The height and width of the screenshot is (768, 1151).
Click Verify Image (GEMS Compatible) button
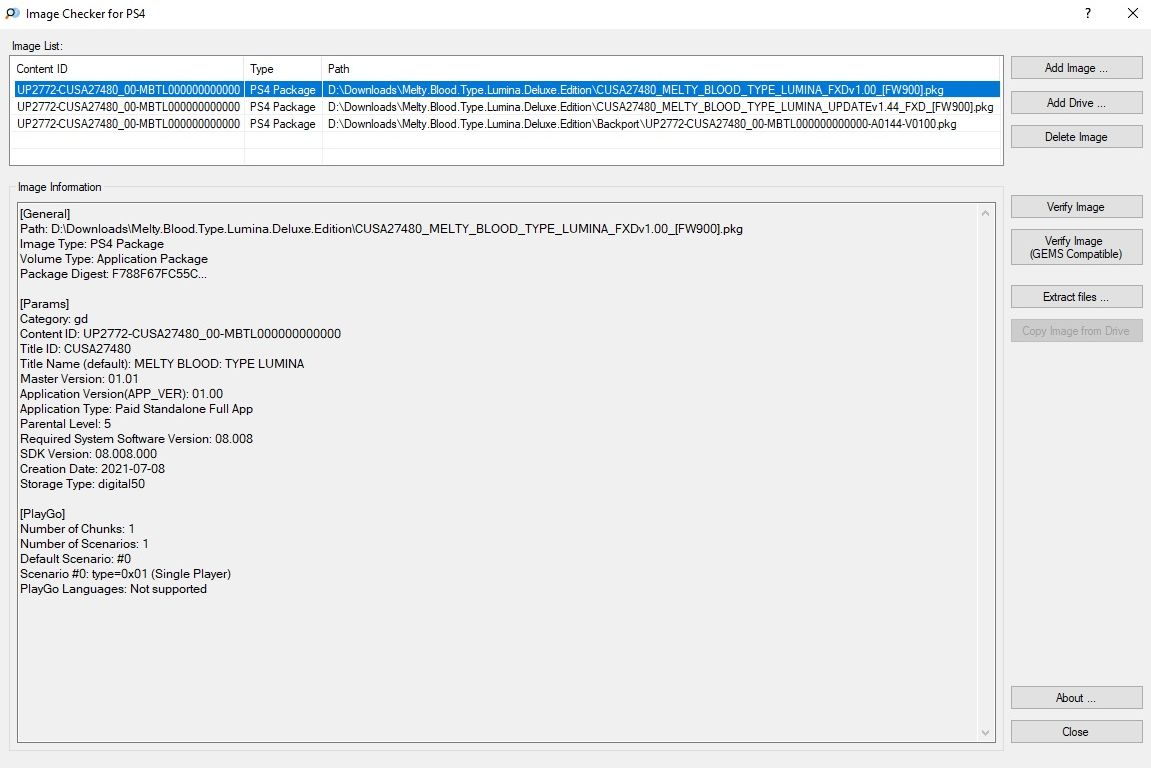pos(1076,247)
